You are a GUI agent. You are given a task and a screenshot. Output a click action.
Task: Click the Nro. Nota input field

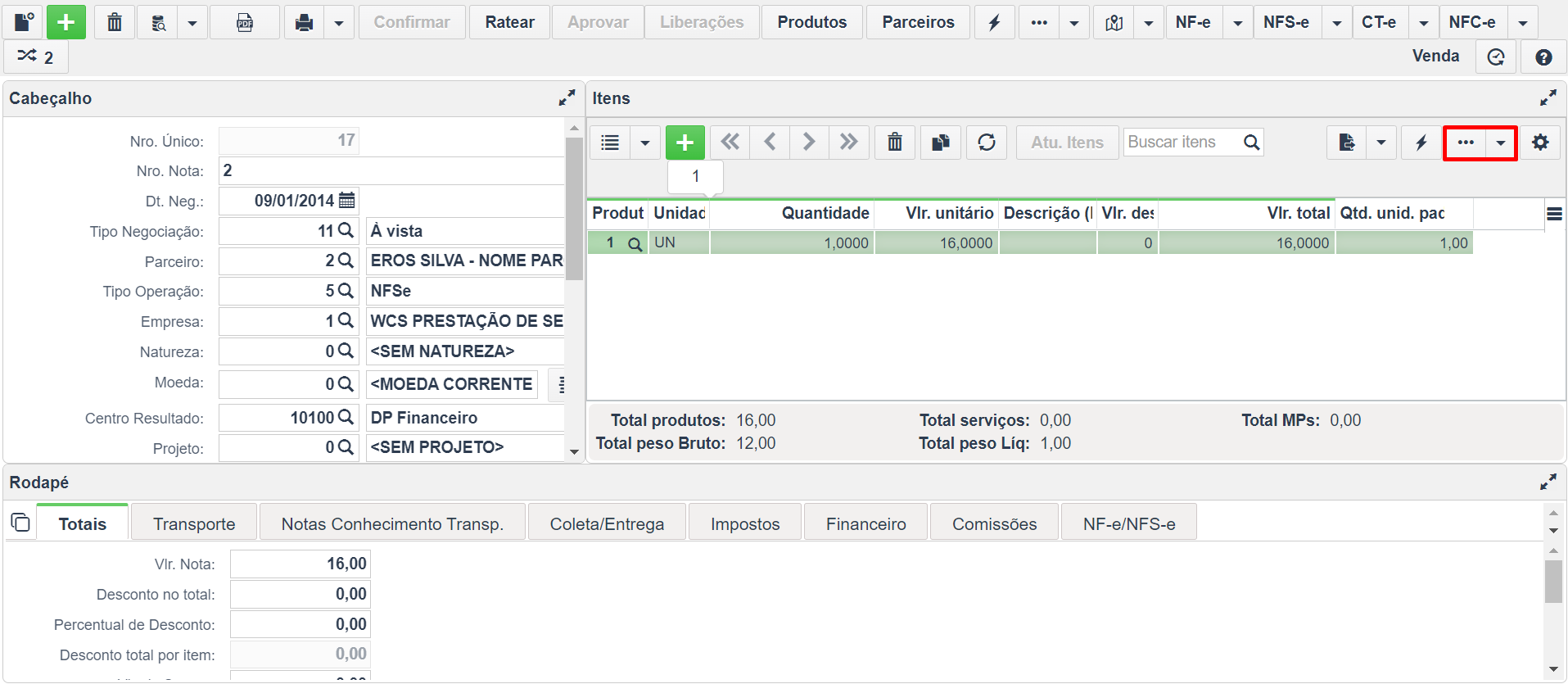(391, 170)
